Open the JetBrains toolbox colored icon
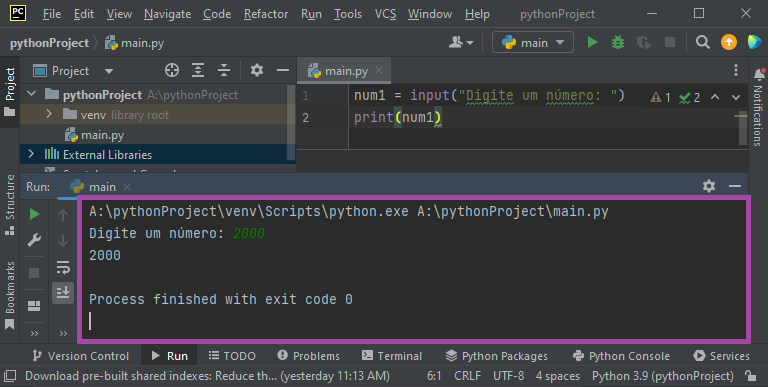 [755, 43]
